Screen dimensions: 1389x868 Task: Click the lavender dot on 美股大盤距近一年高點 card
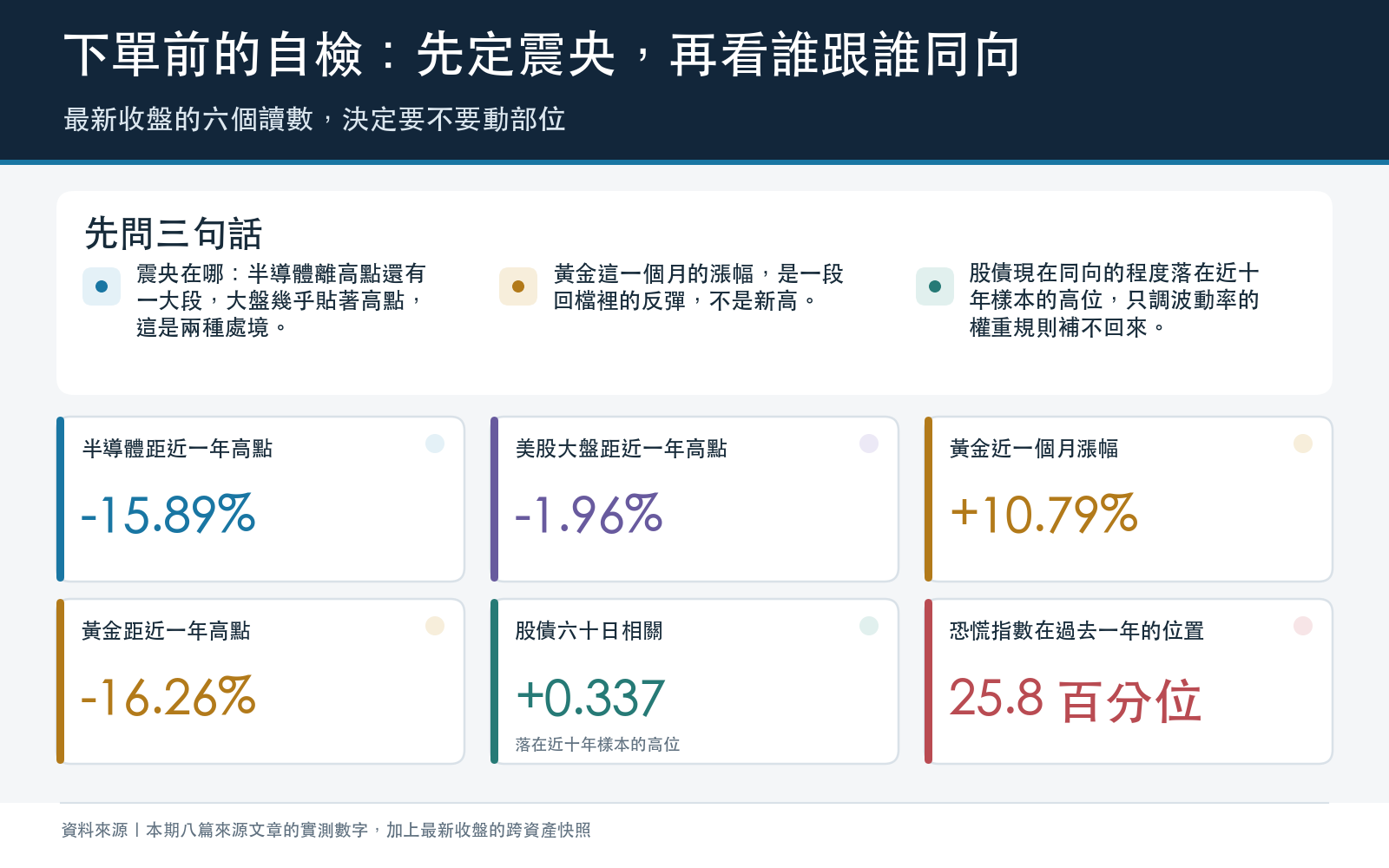pos(869,444)
